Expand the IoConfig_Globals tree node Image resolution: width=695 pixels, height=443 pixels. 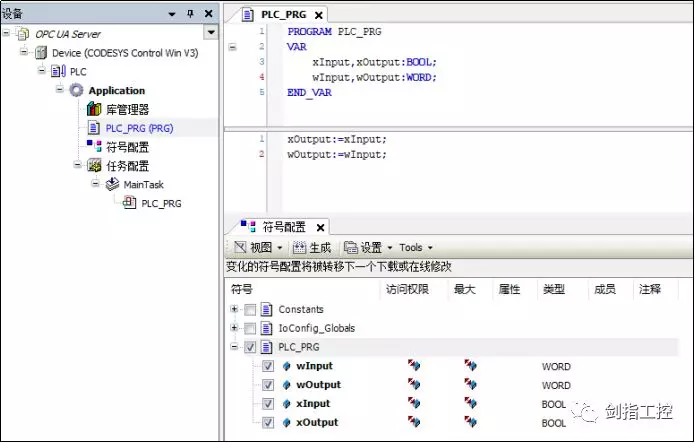pos(234,328)
